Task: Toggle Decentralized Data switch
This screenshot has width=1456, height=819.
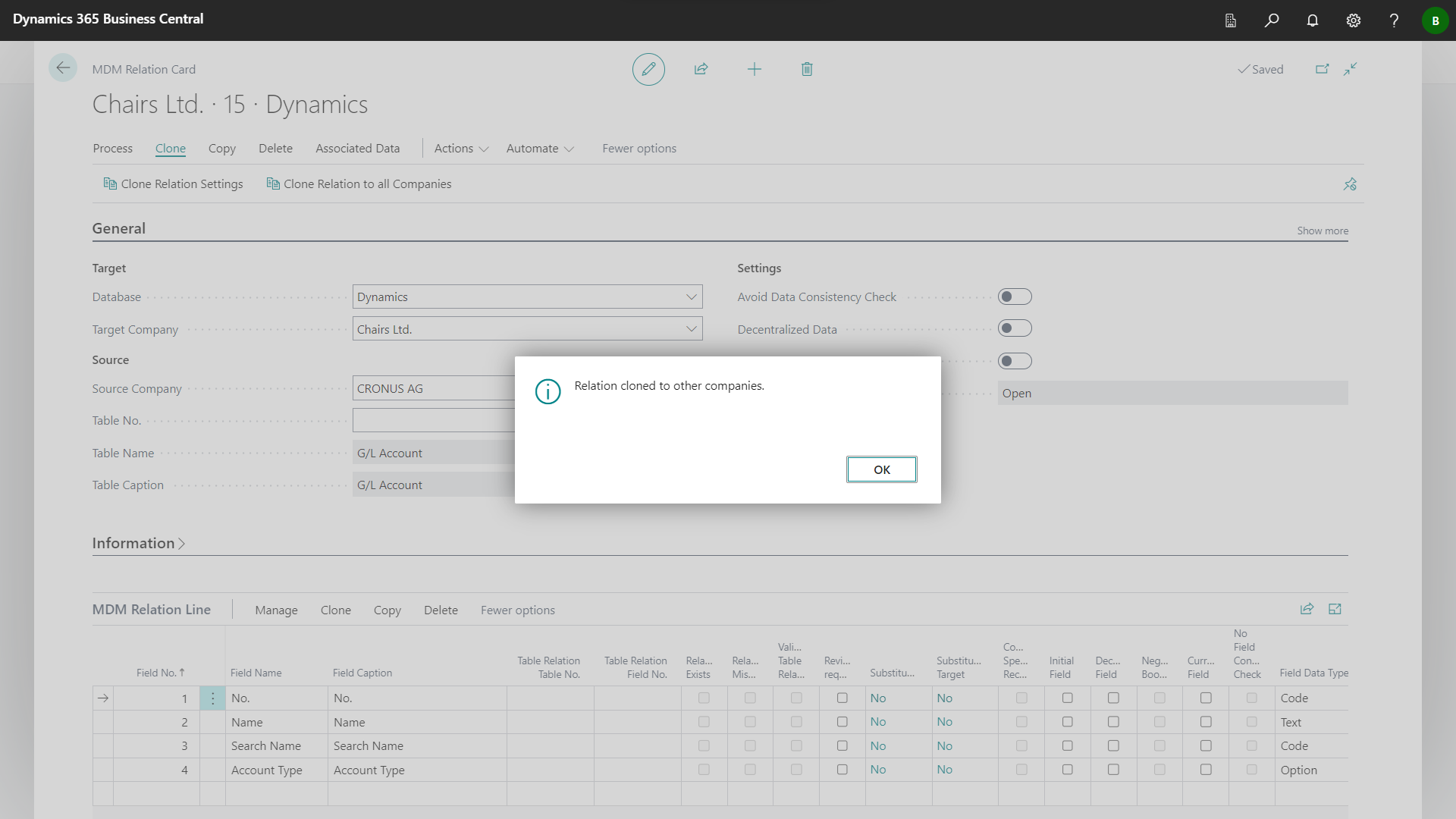Action: [x=1015, y=328]
